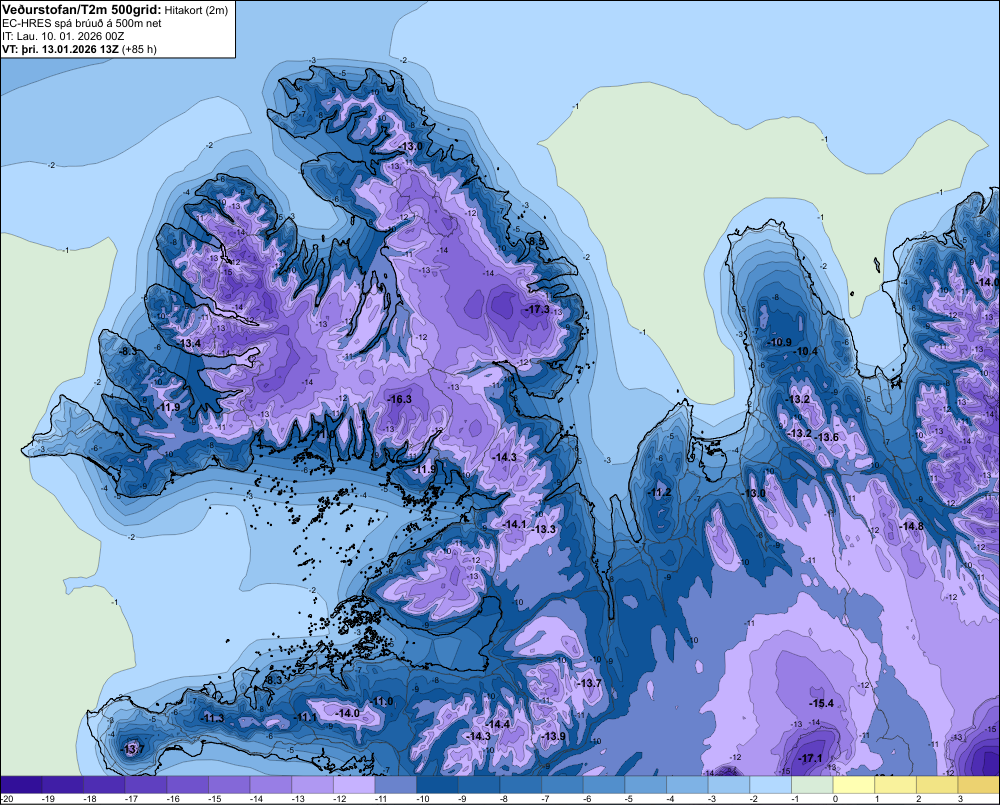
Task: Click pale green legend swatch between -1 and 0
Action: point(811,785)
